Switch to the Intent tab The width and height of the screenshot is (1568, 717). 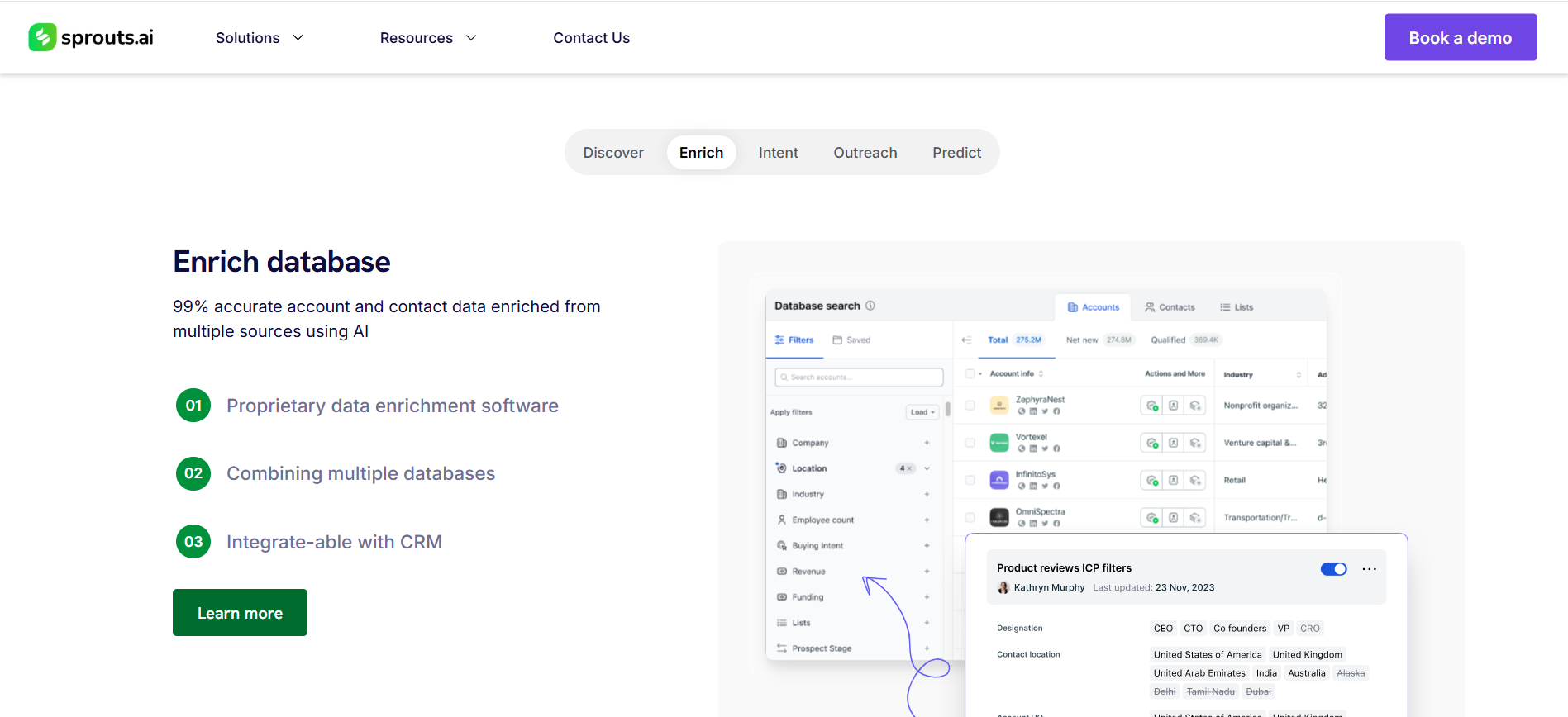[x=779, y=153]
